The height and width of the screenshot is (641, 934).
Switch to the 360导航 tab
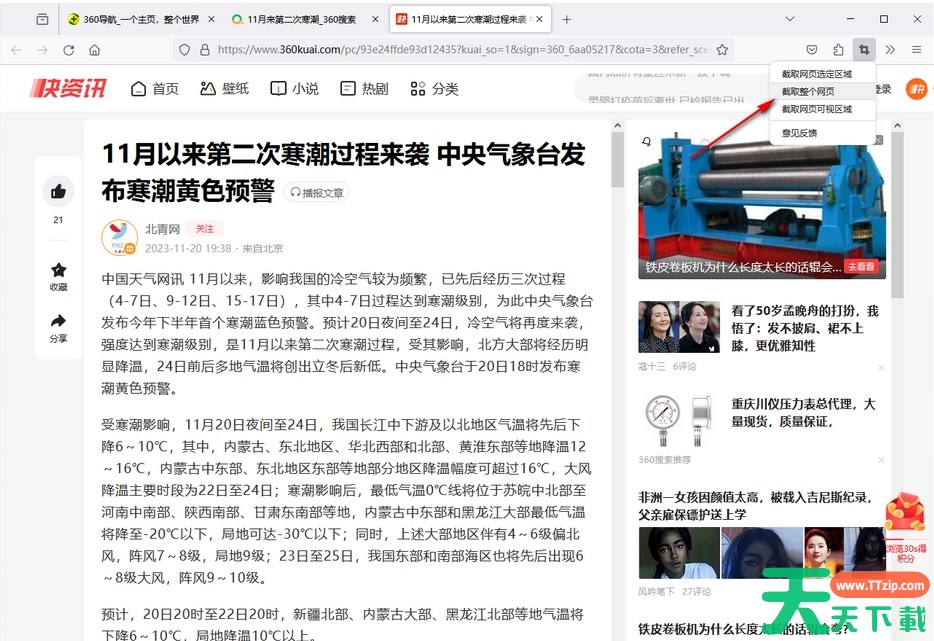tap(134, 19)
